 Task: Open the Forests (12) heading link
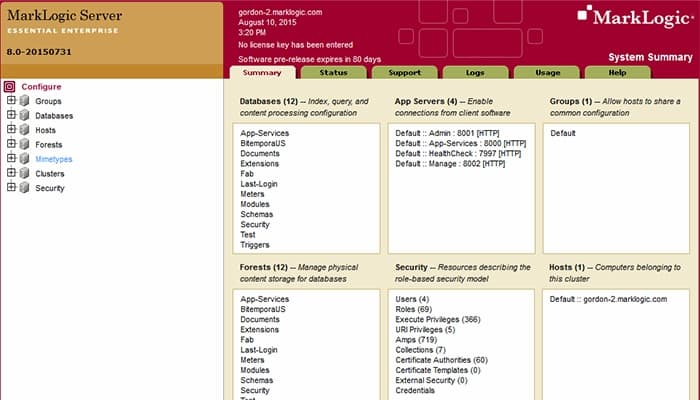(x=263, y=267)
